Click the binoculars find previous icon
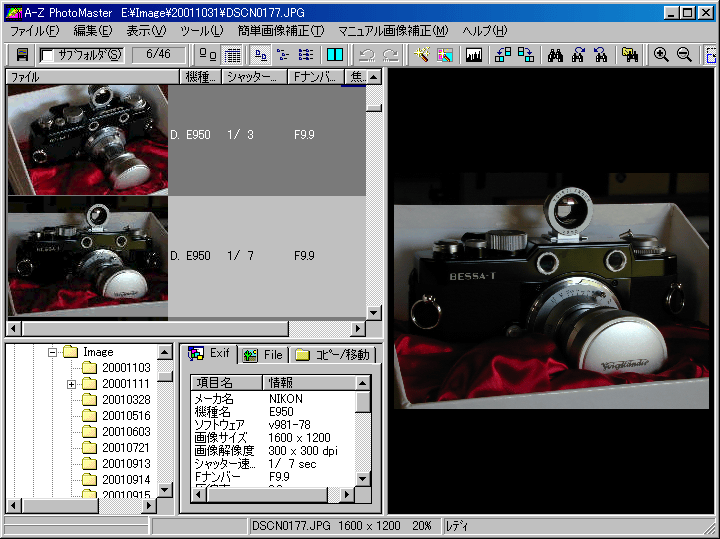 (x=578, y=55)
